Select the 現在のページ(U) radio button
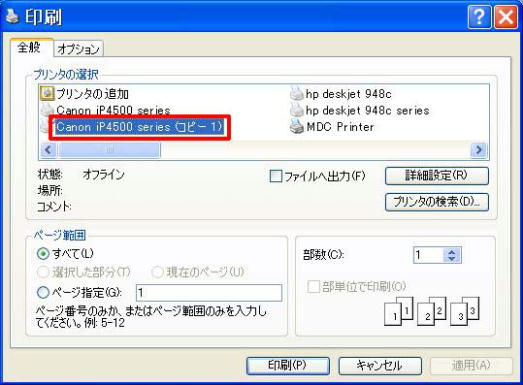Viewport: 523px width, 385px height. [157, 272]
